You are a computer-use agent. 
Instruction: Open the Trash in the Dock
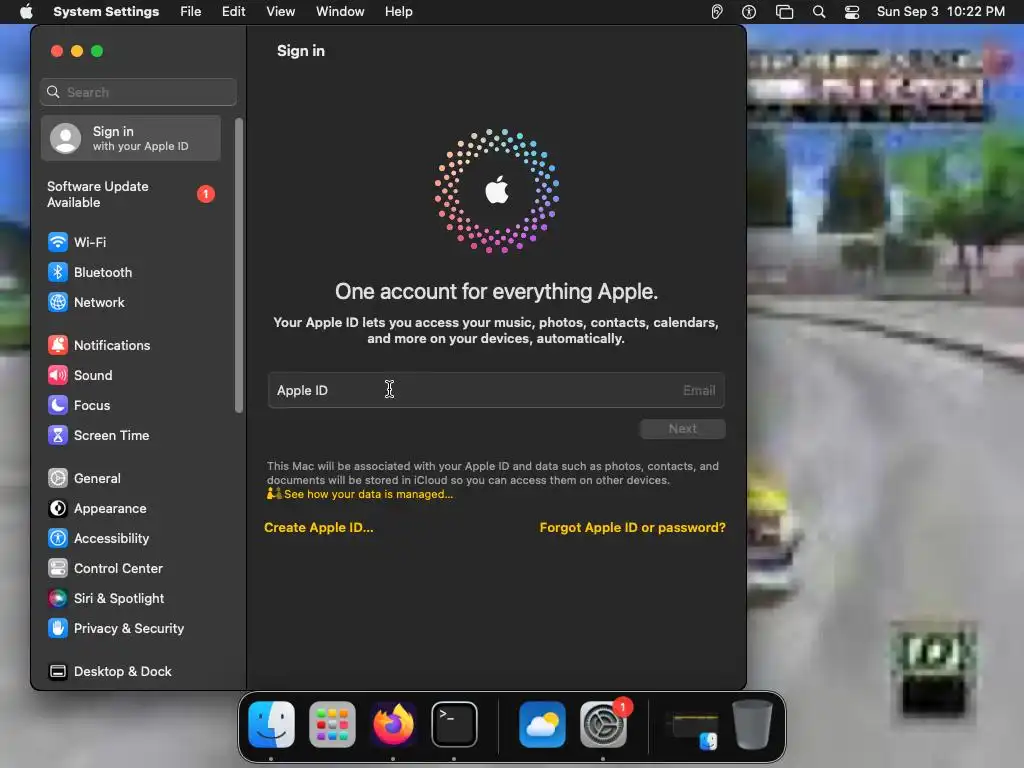752,724
